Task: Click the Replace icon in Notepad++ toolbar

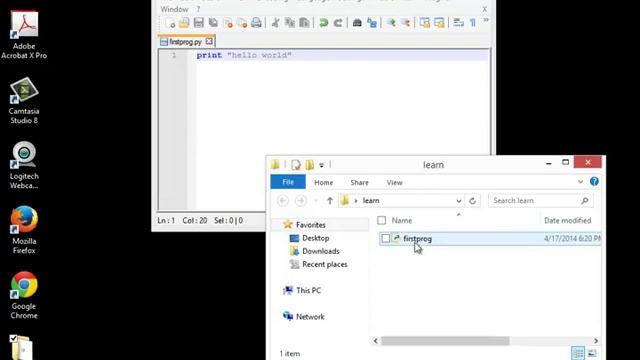Action: [x=371, y=23]
